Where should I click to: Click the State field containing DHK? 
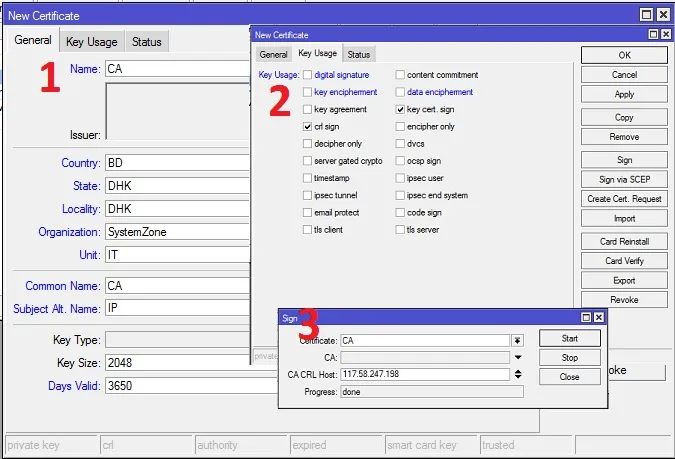pos(177,186)
